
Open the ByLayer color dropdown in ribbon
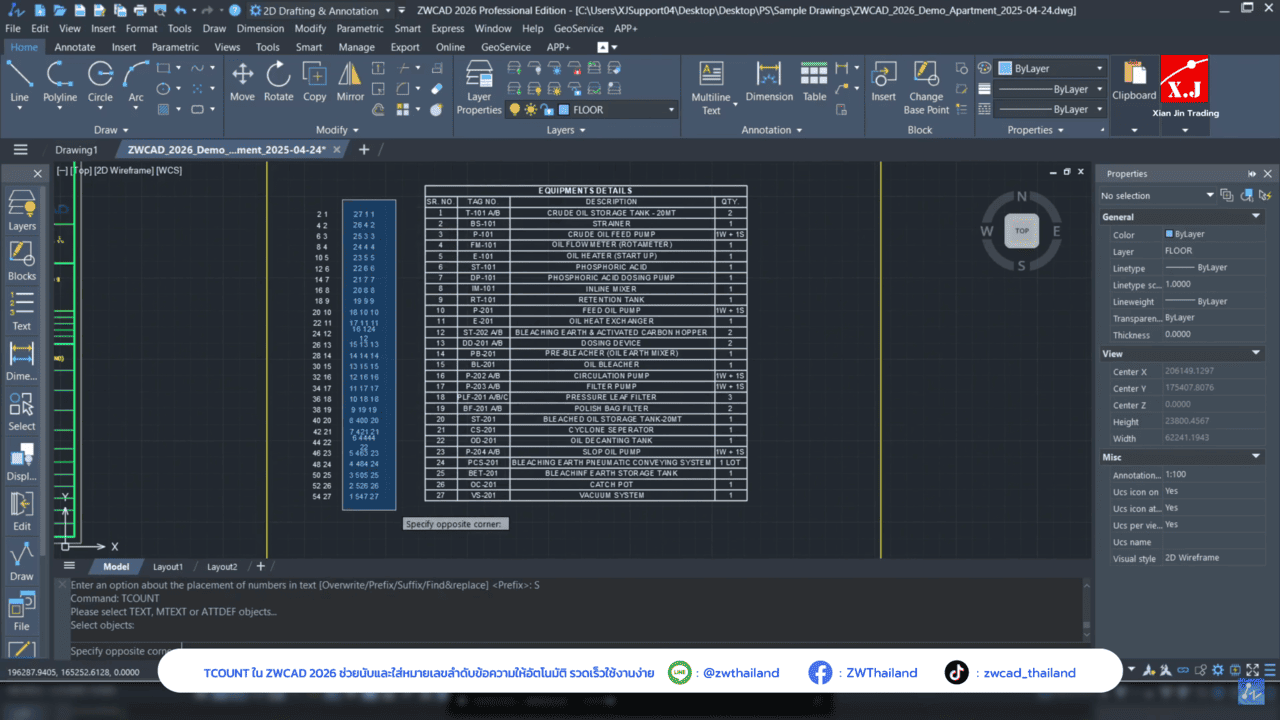pos(1099,69)
